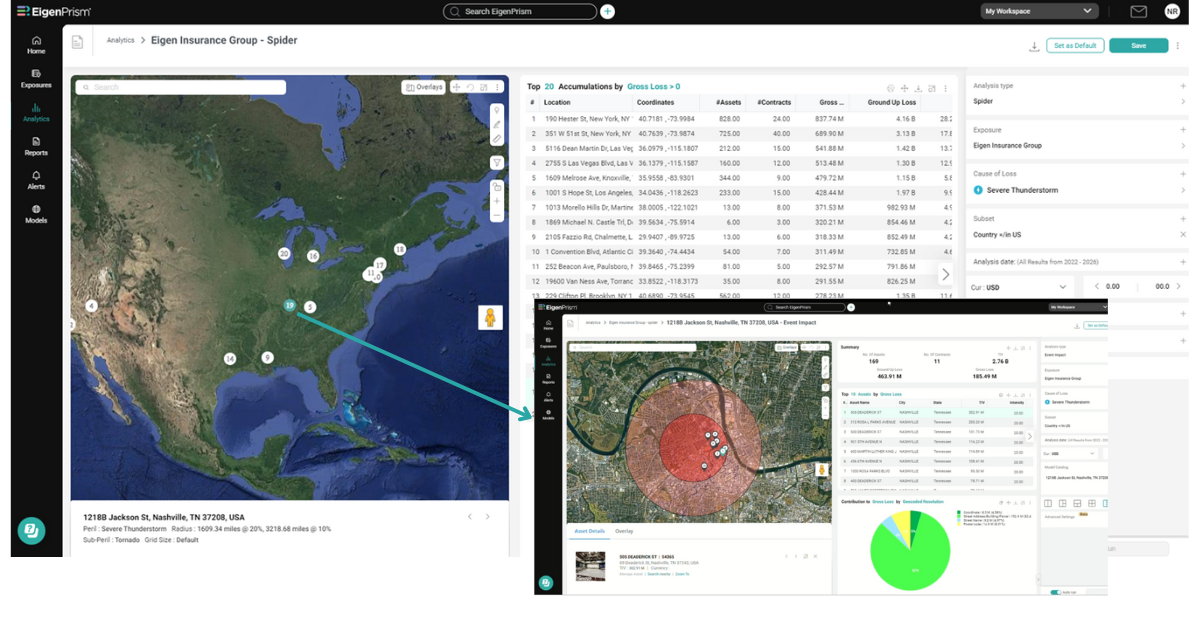The height and width of the screenshot is (627, 1200).
Task: Click the Analytics breadcrumb link
Action: coord(120,41)
